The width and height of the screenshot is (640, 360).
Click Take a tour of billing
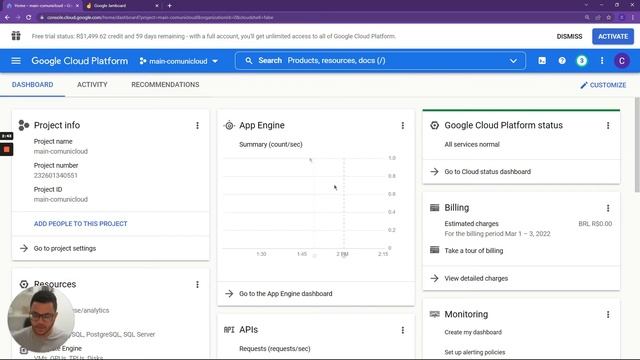pyautogui.click(x=473, y=251)
